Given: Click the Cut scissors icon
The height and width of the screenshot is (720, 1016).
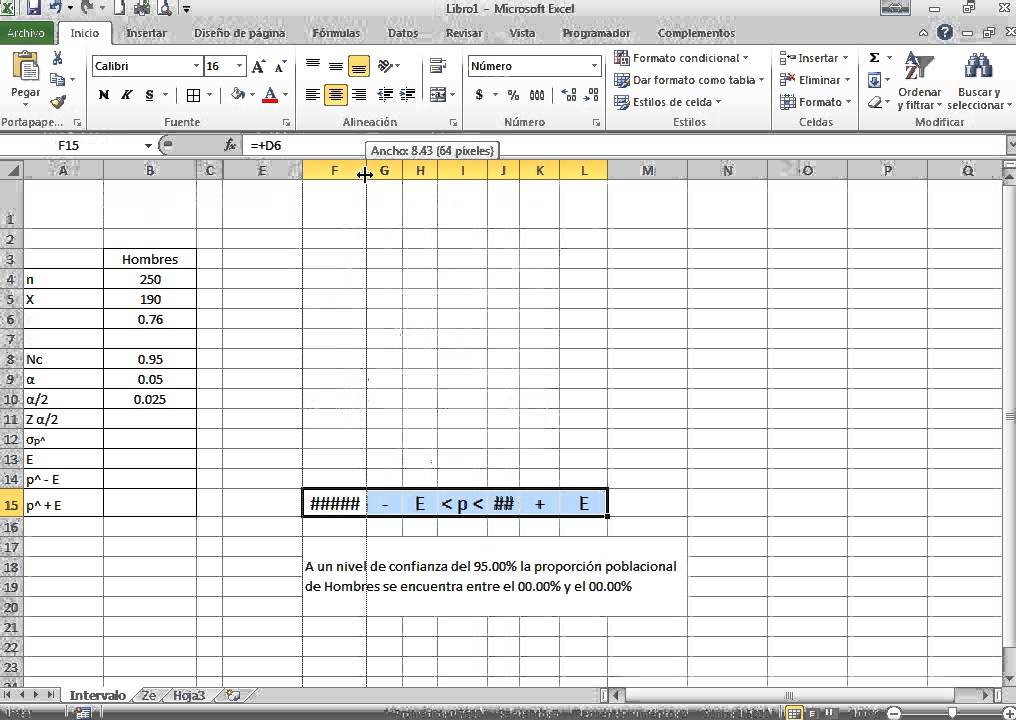Looking at the screenshot, I should pos(57,58).
